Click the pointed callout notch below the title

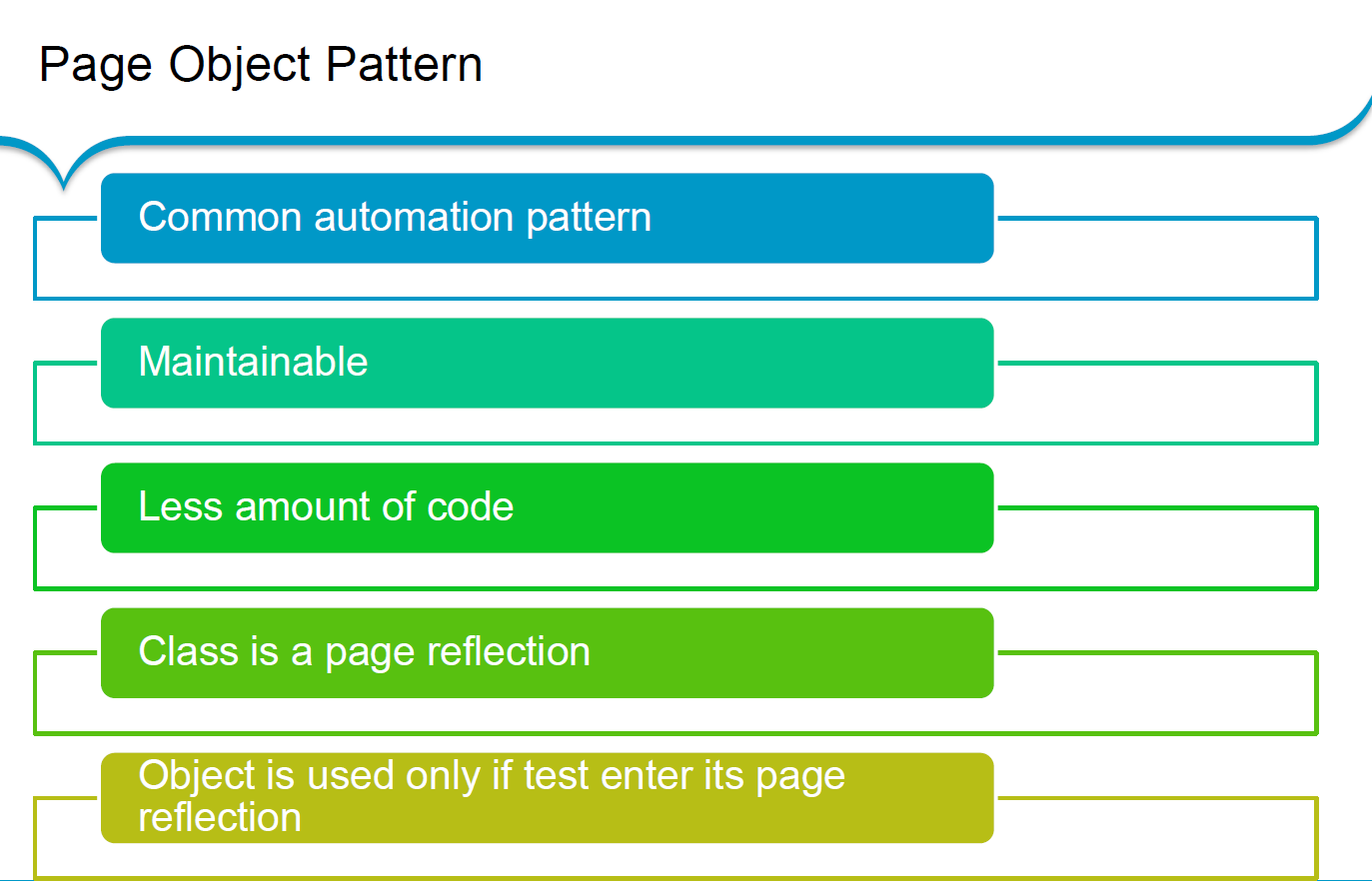63,178
